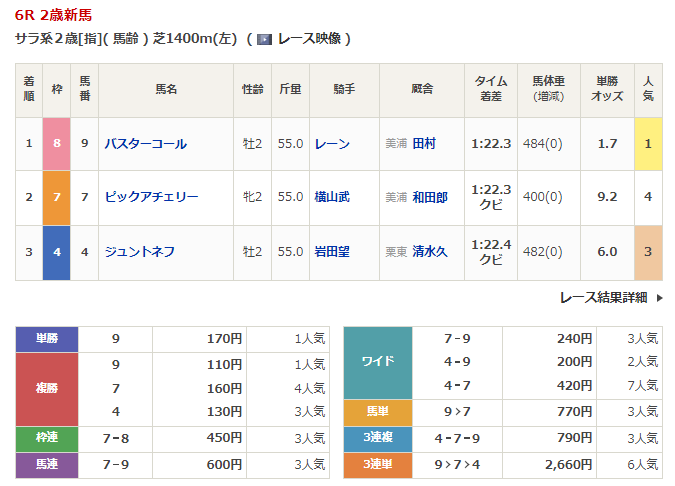Open trainer 清水久 profile

pos(430,251)
